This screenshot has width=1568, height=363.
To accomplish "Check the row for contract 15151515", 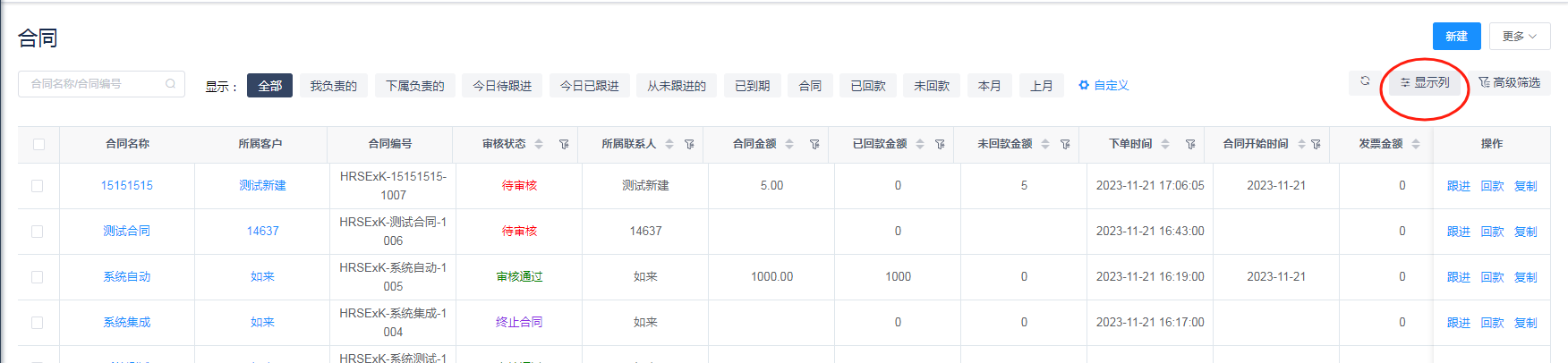I will click(37, 186).
